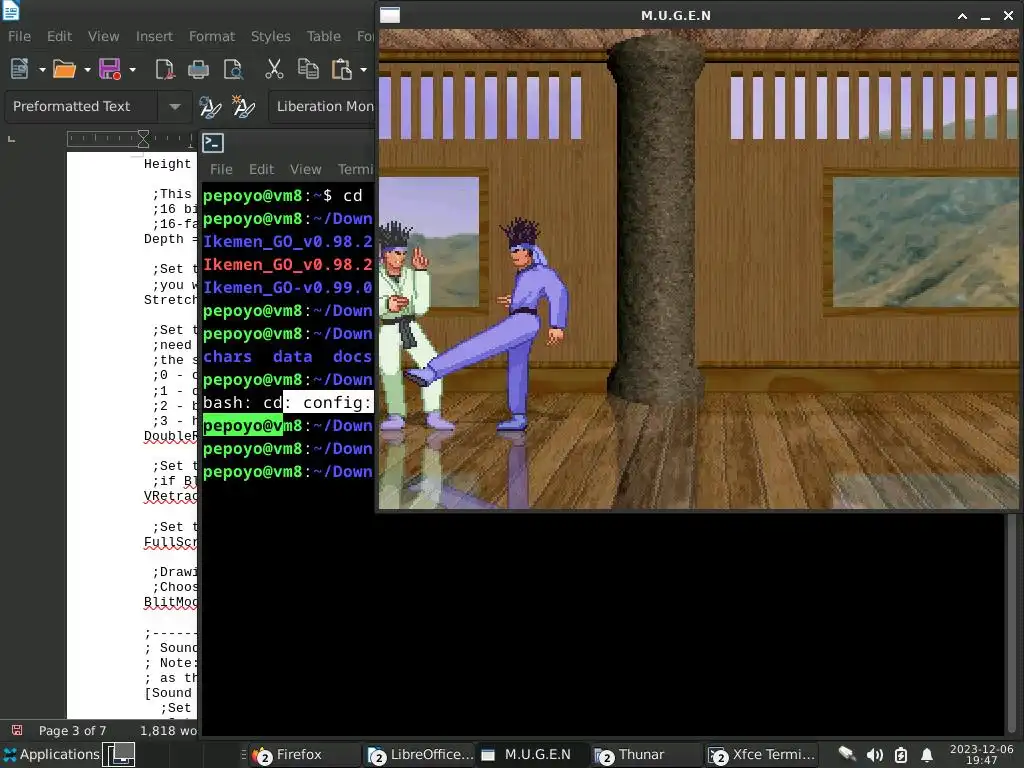Click the indent hourglass marker on ruler
The image size is (1024, 768).
click(143, 138)
